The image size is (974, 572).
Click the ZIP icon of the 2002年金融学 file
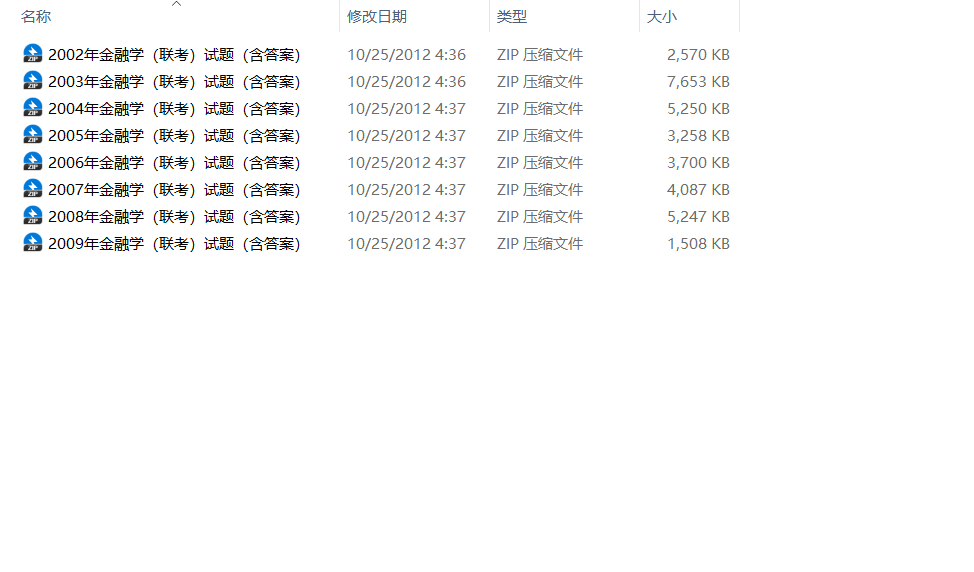32,54
